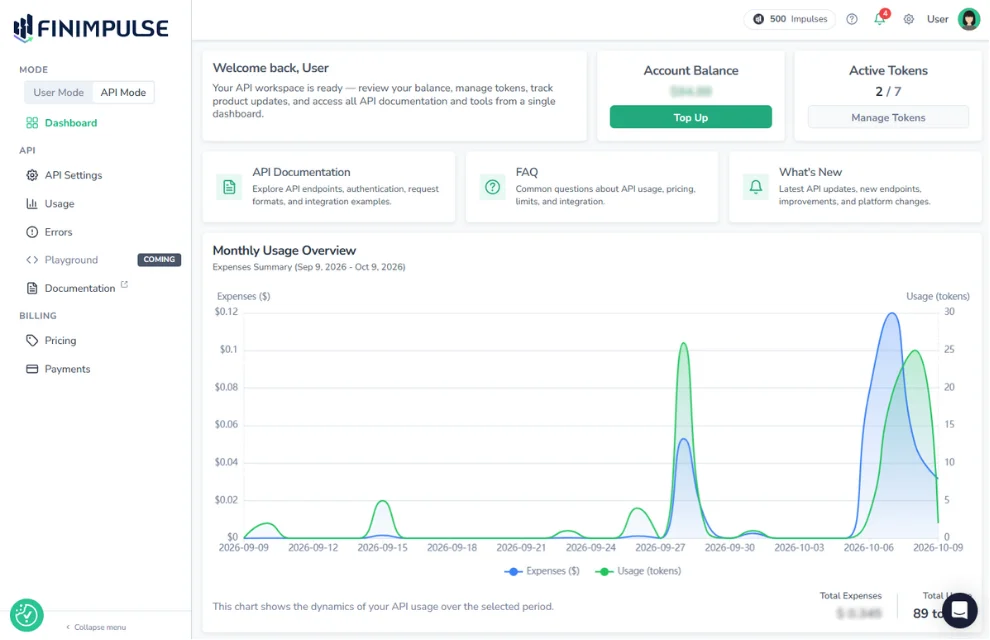Select the Playground menu item
This screenshot has width=990, height=640.
point(71,260)
